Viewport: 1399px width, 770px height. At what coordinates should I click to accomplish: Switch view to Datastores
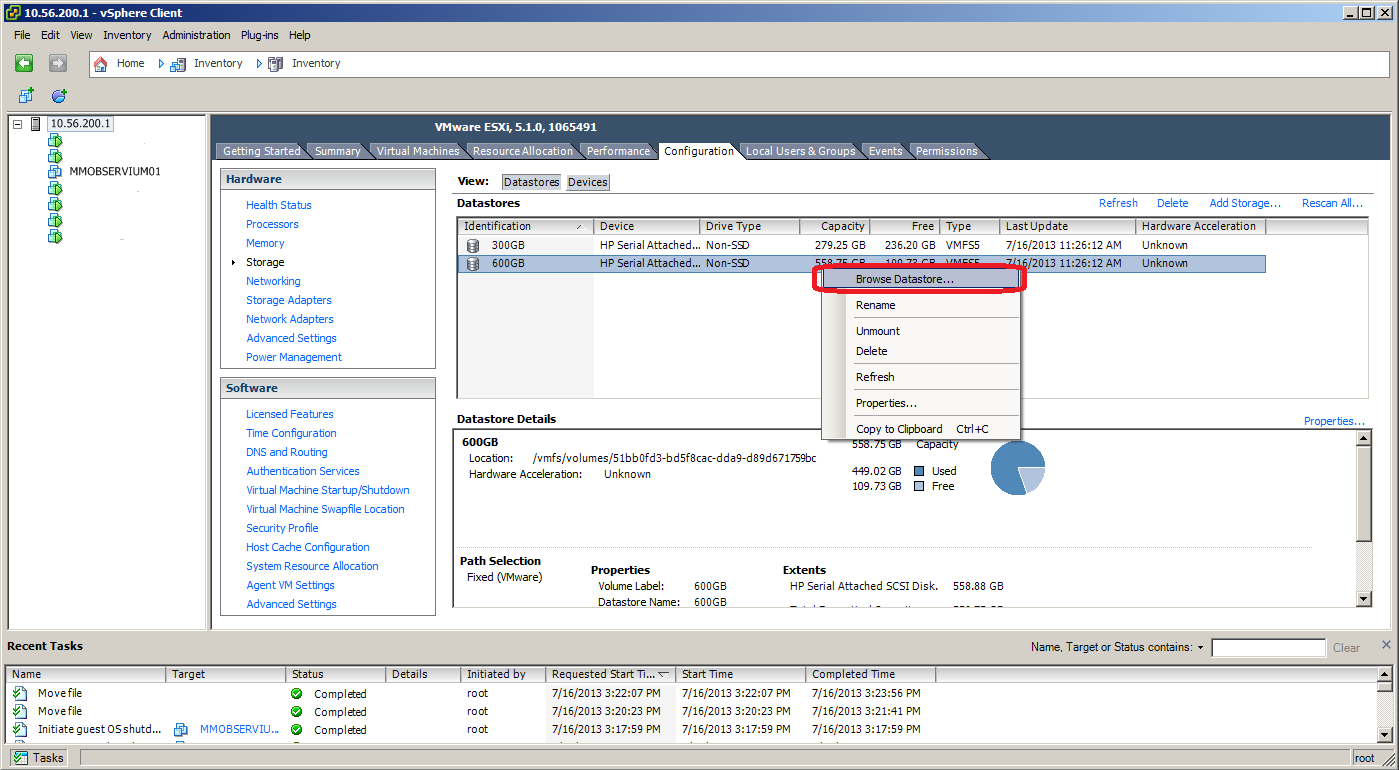coord(531,182)
